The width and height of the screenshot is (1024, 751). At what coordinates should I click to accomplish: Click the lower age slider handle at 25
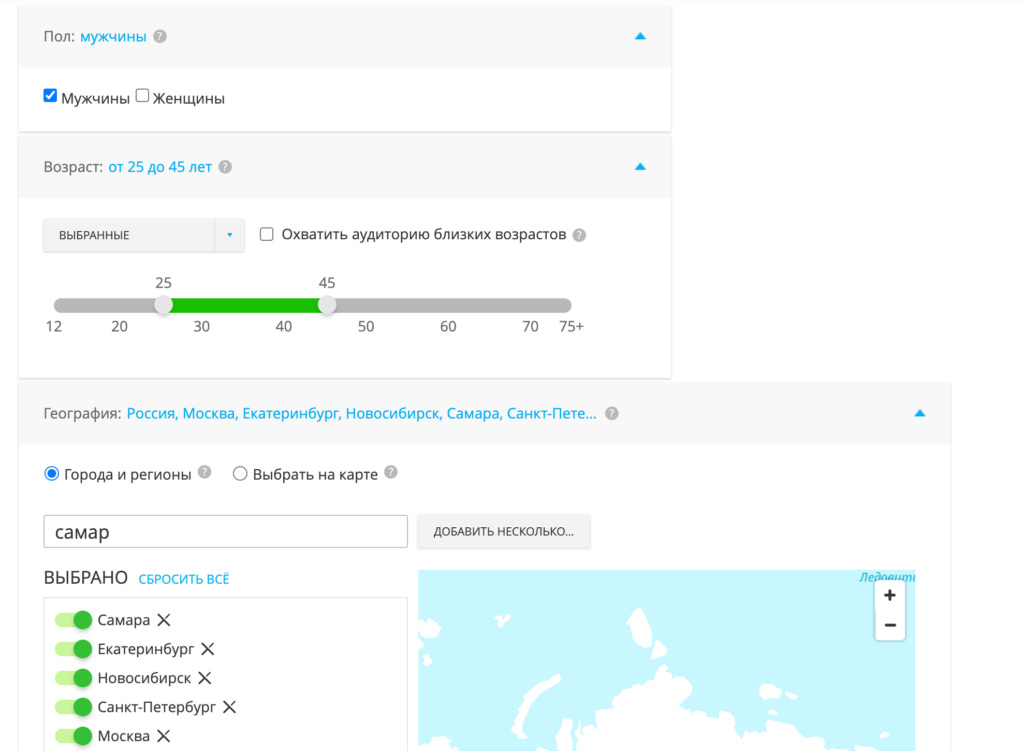click(163, 305)
